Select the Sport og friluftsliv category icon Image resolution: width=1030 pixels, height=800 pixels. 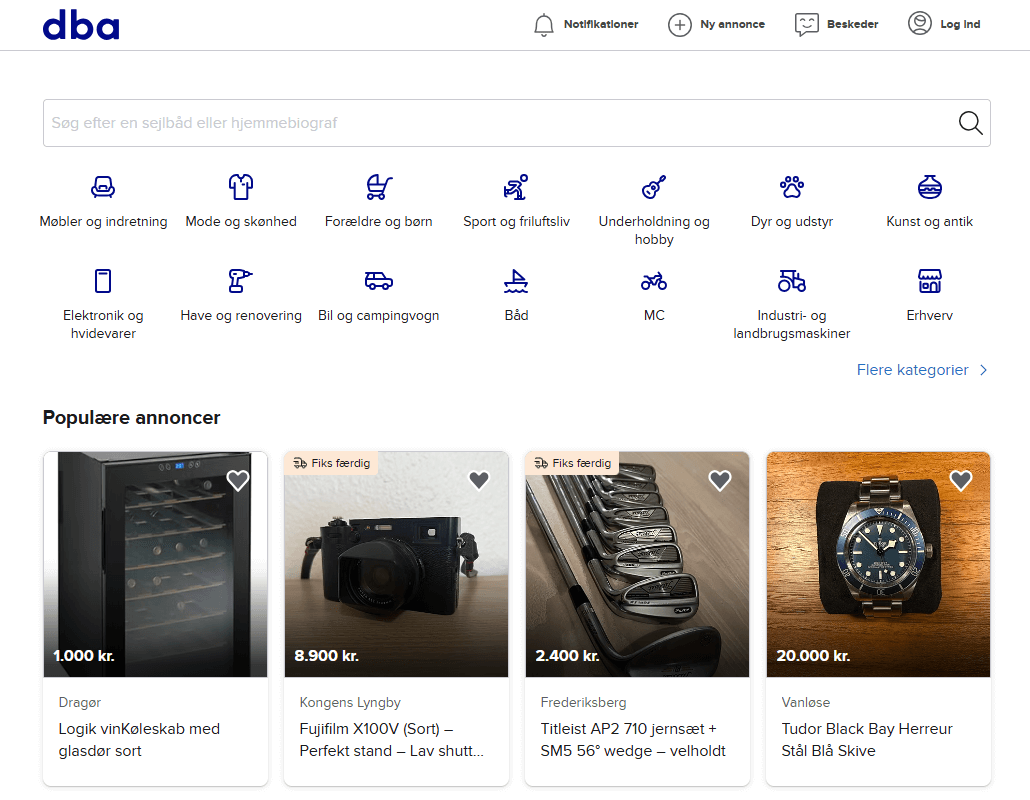click(516, 200)
